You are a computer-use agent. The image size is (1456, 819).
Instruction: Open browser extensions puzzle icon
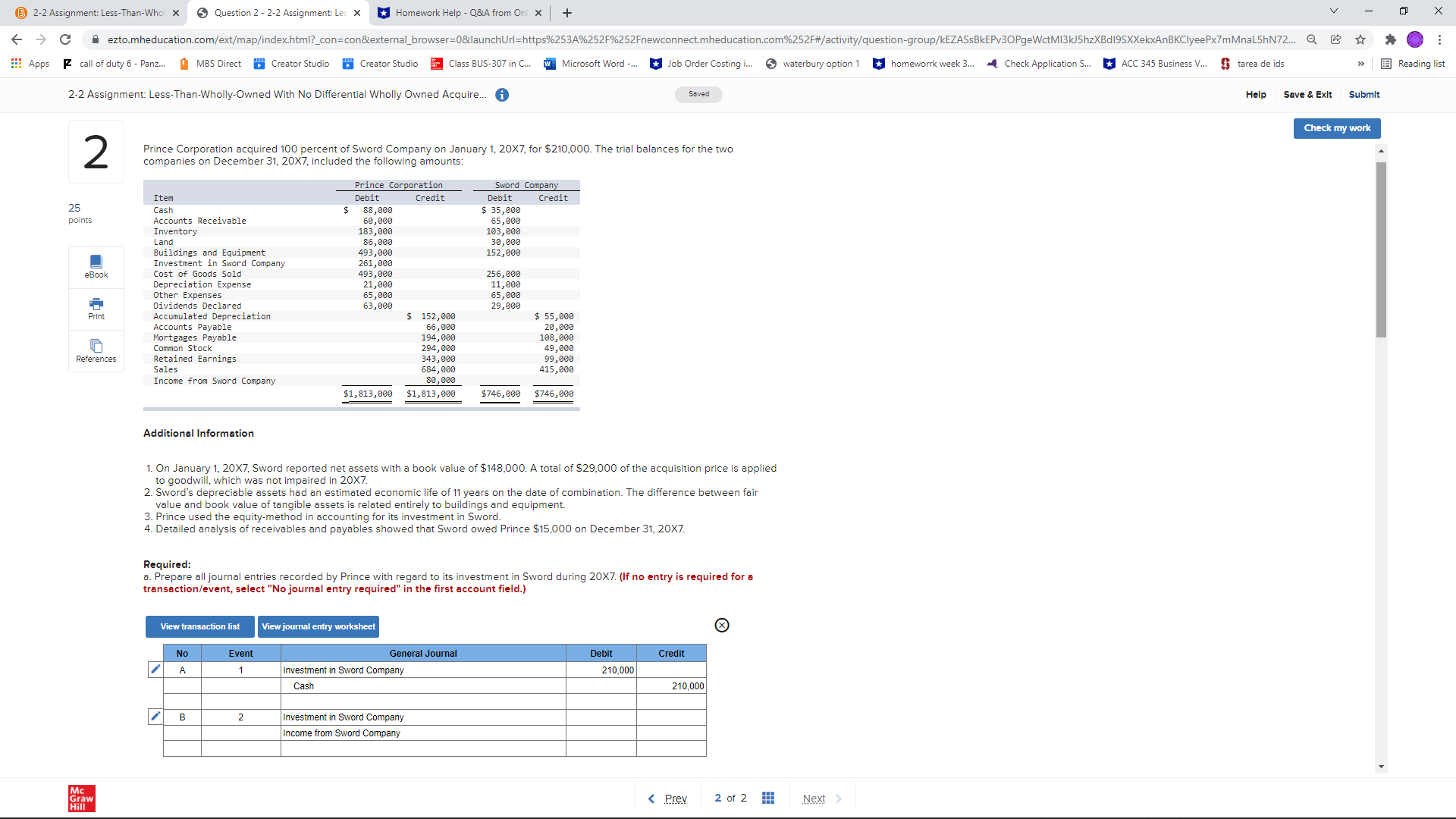point(1390,39)
